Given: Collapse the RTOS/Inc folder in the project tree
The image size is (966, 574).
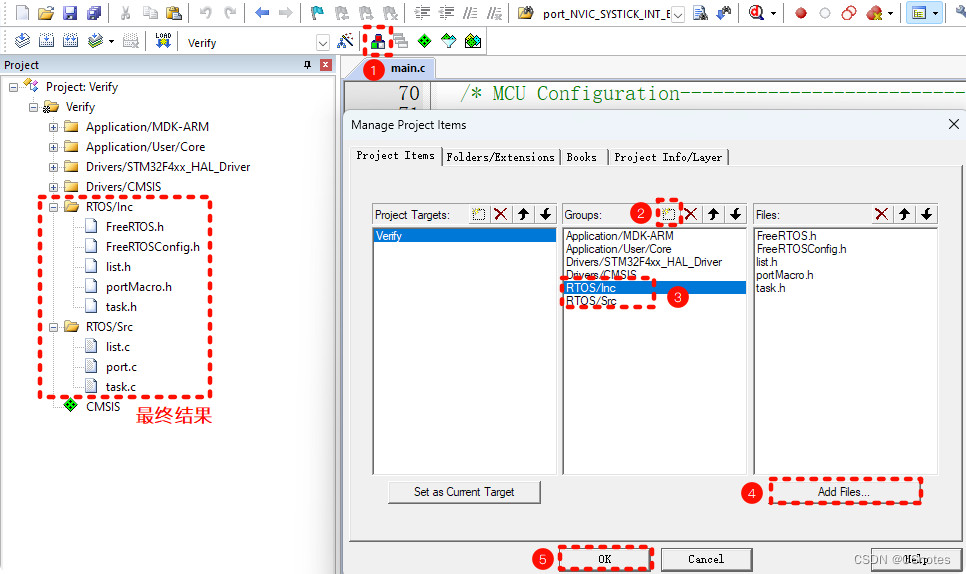Looking at the screenshot, I should (54, 207).
